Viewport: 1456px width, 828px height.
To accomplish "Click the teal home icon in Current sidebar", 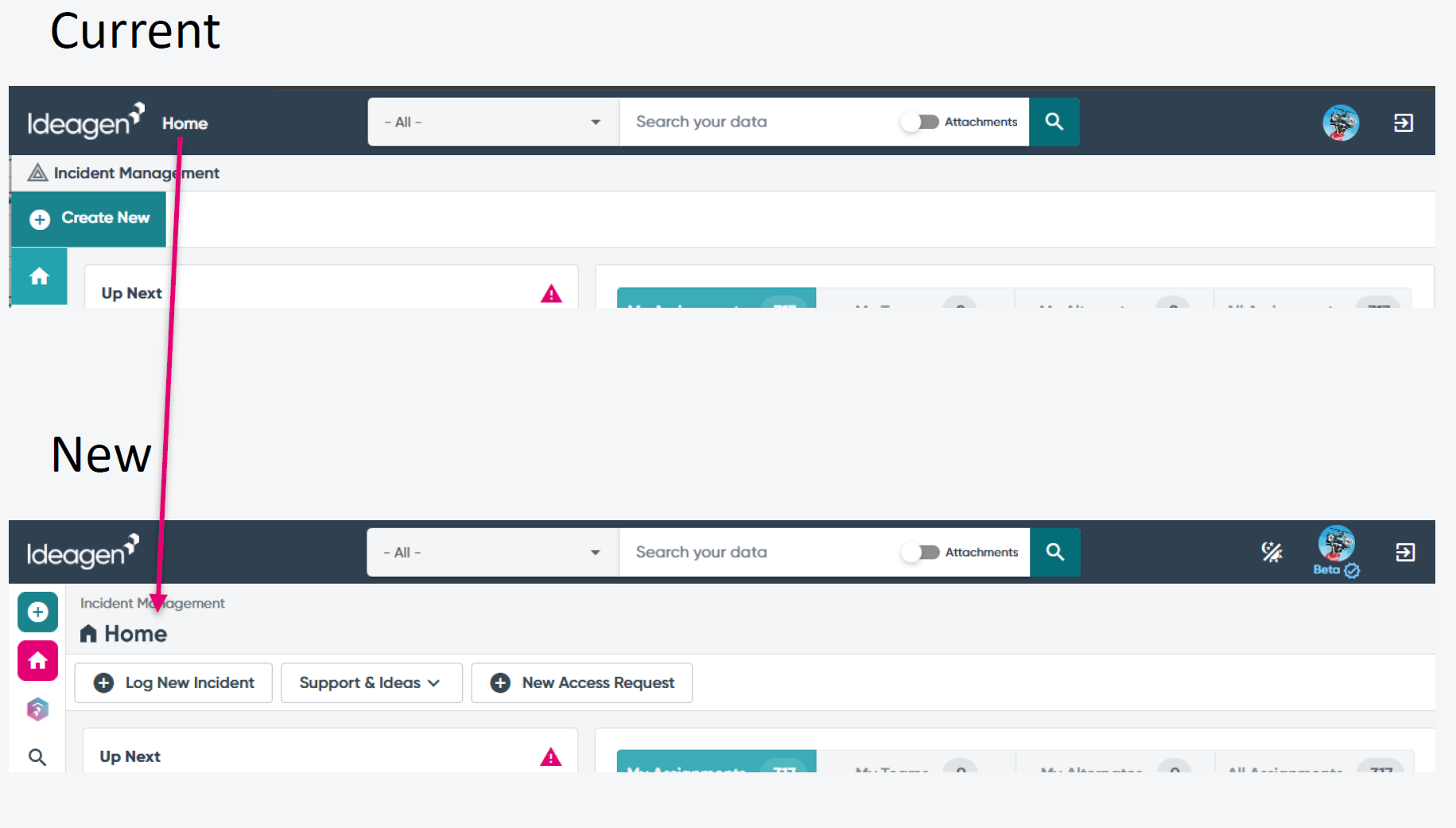I will click(39, 276).
